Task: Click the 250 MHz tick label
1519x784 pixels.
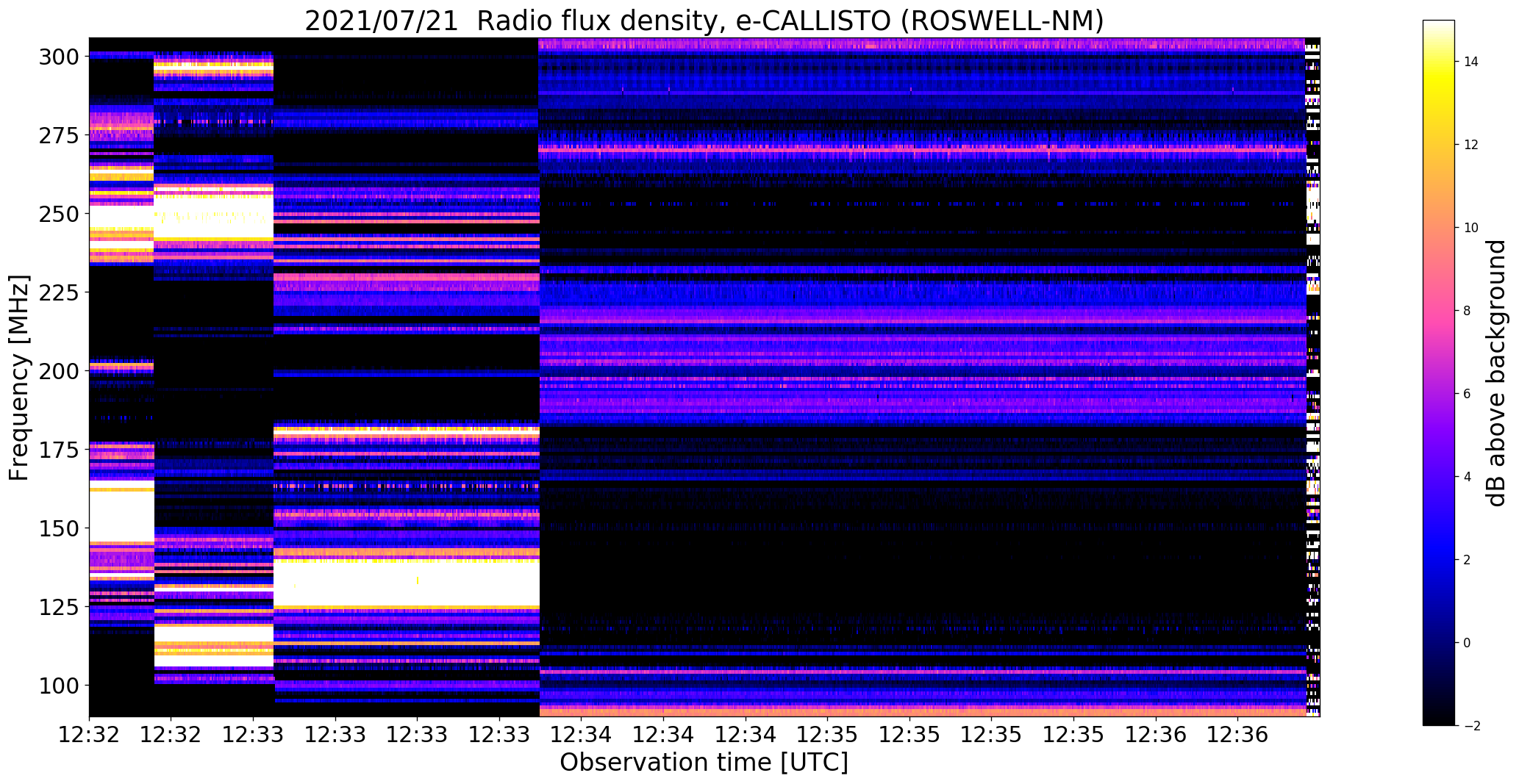Action: point(60,214)
